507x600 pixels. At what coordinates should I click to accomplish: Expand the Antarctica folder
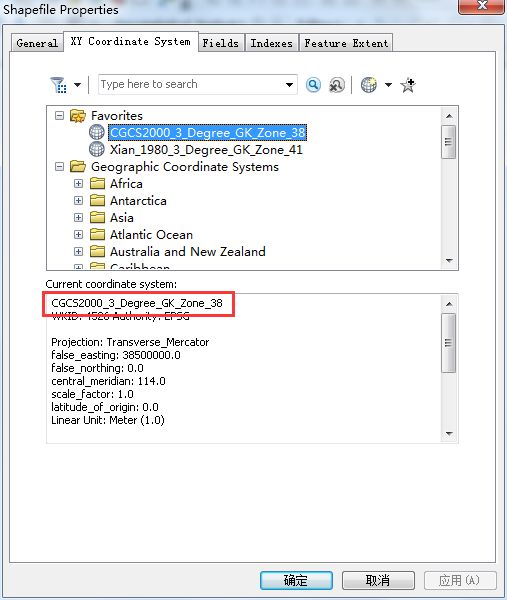tap(78, 201)
